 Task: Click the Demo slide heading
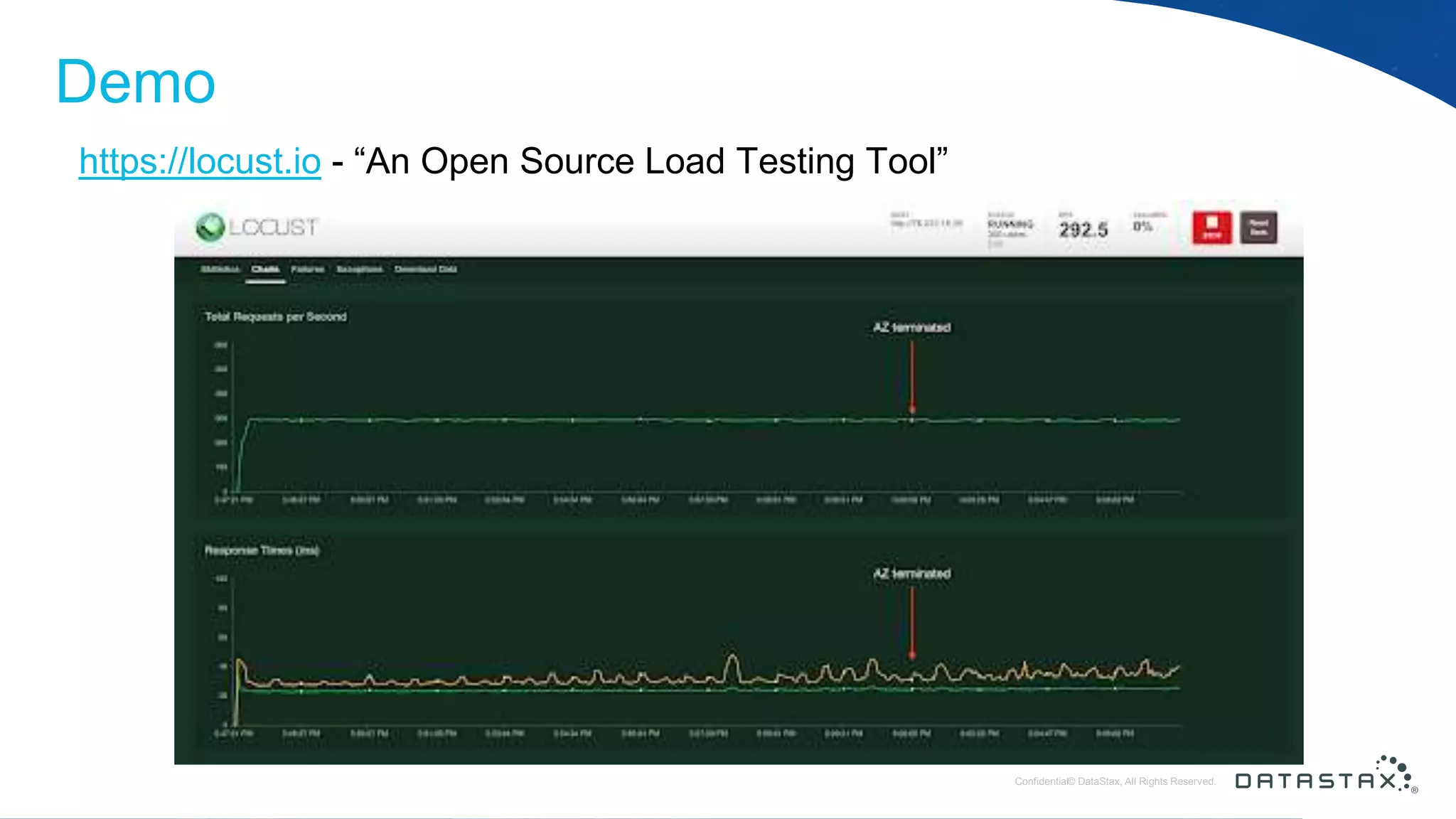click(136, 82)
